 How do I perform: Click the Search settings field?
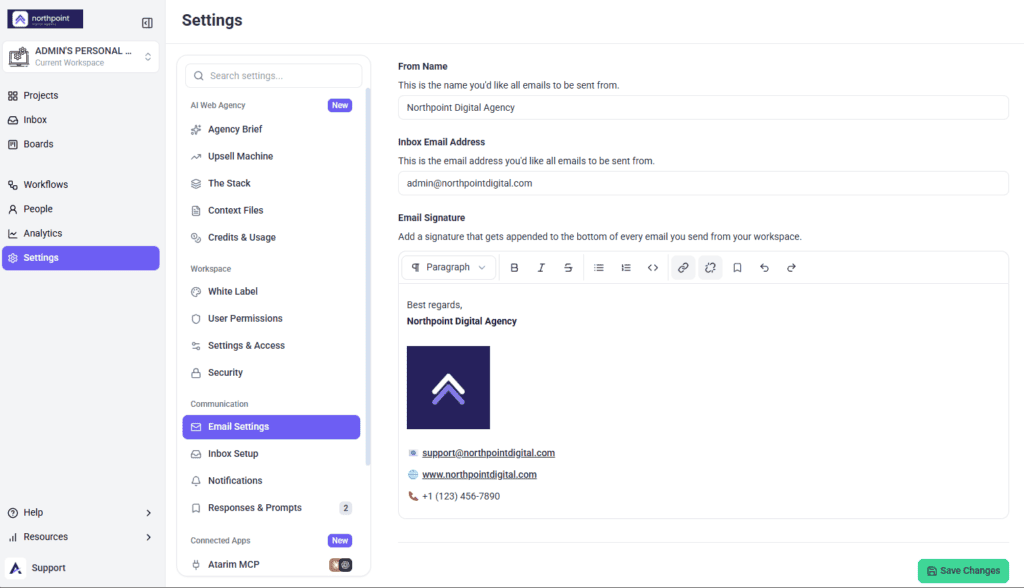tap(274, 76)
